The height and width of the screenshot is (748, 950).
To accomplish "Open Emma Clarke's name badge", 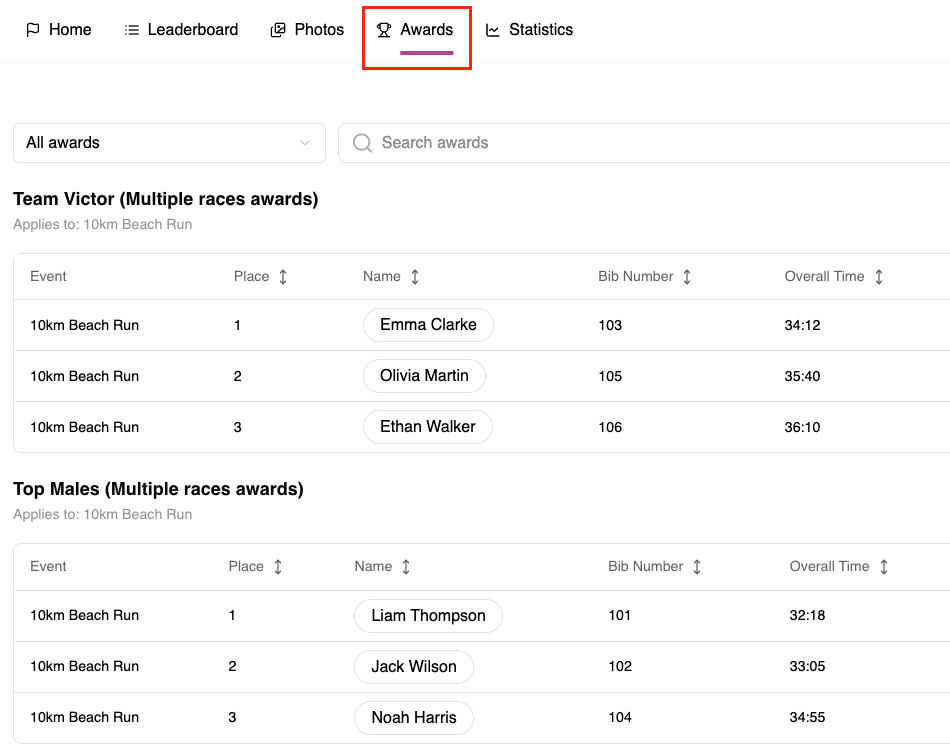I will (x=428, y=325).
